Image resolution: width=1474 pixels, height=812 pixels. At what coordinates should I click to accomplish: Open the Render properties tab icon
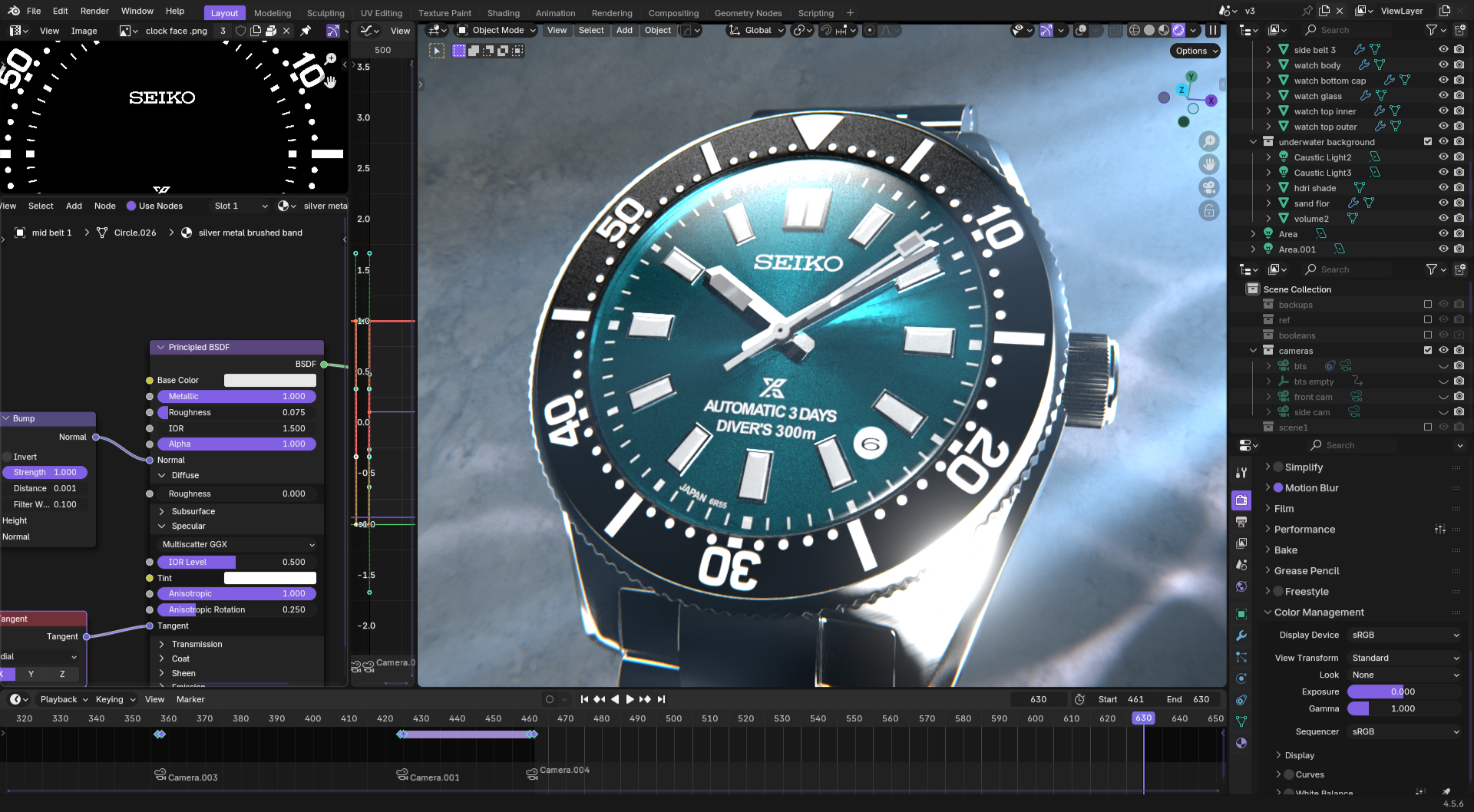[x=1241, y=500]
